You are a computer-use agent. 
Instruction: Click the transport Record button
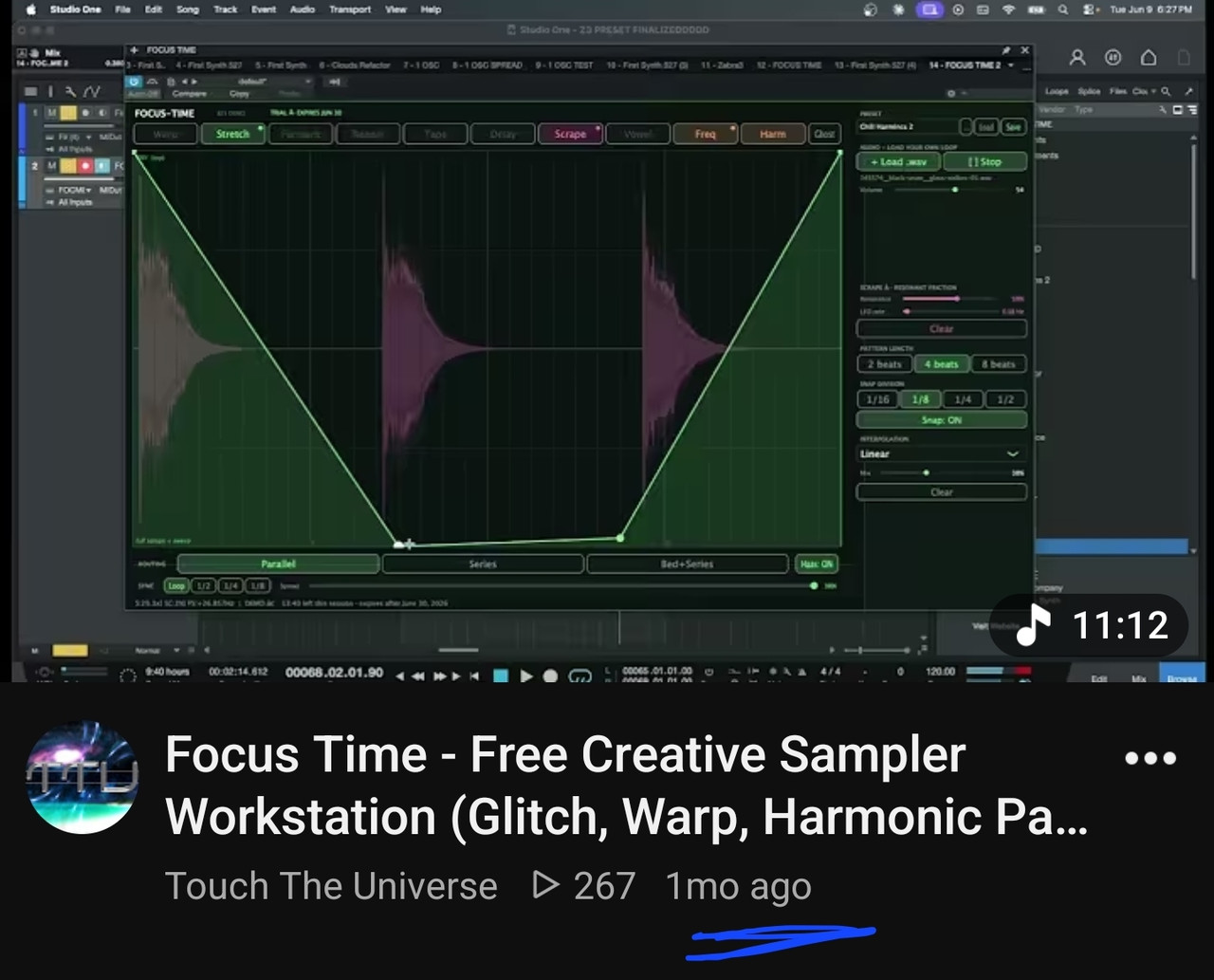point(550,675)
